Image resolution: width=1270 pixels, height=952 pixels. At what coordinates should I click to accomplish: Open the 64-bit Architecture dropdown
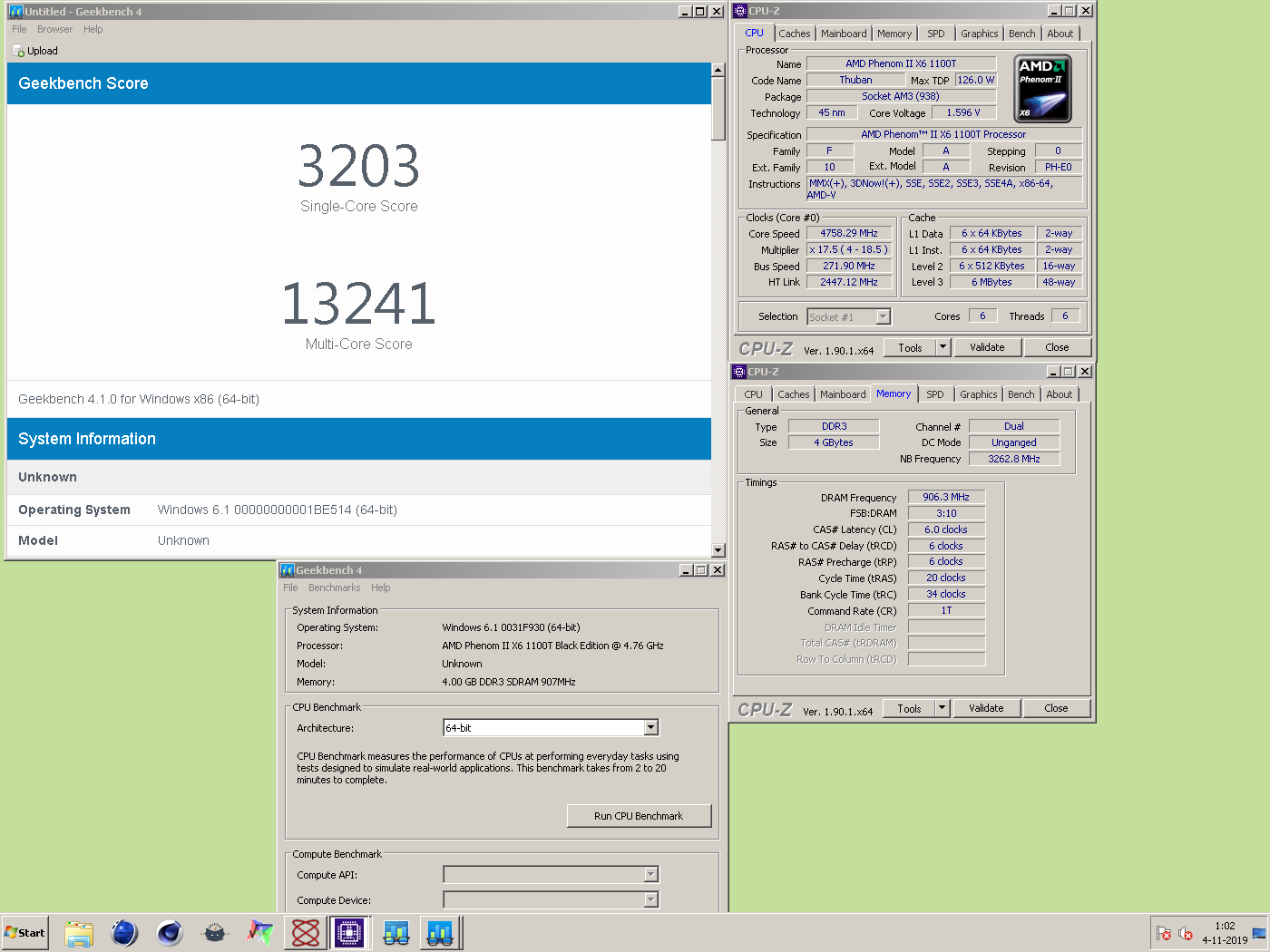click(x=650, y=728)
